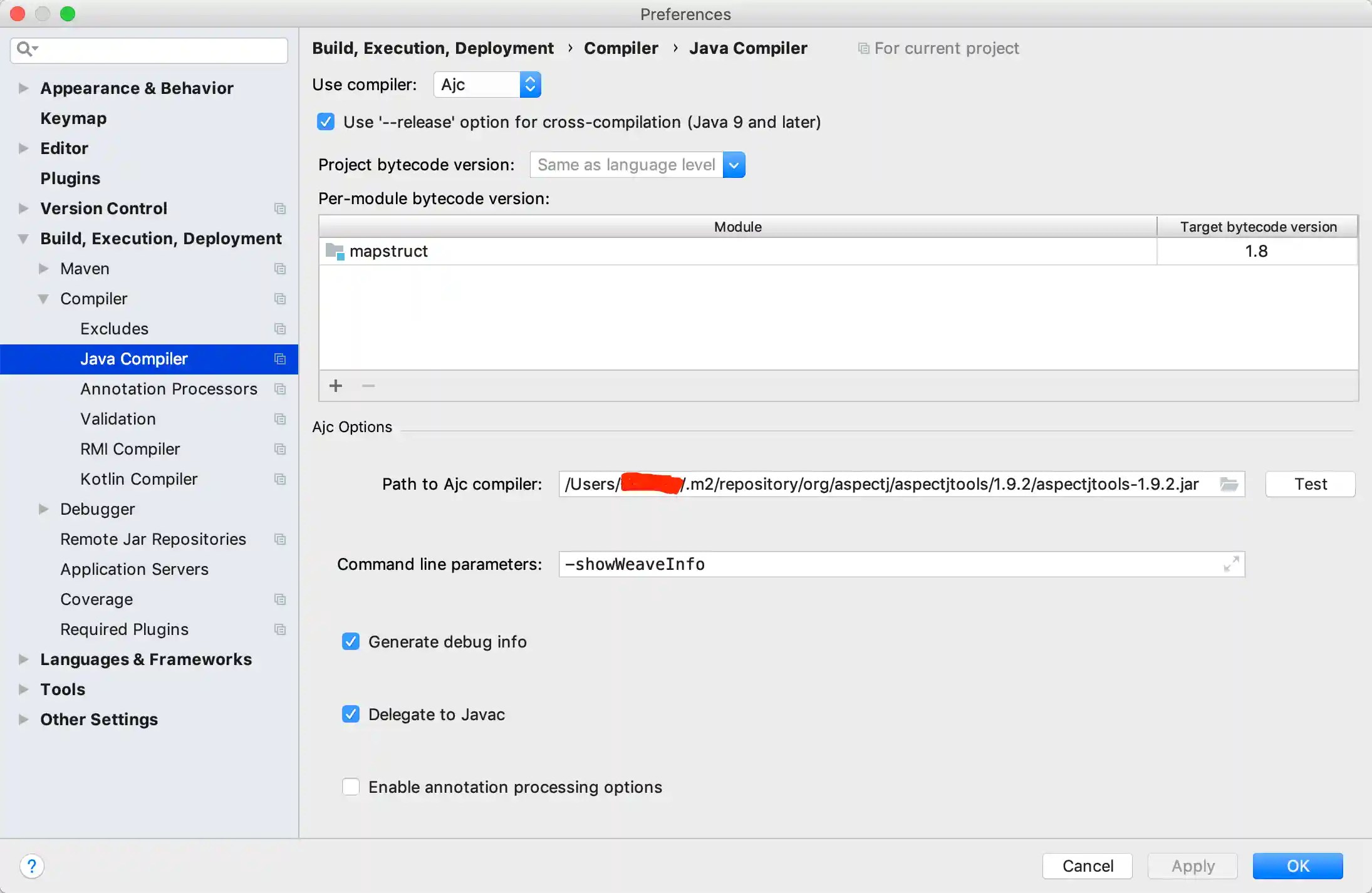Click the Cancel button
The image size is (1372, 893).
click(1087, 866)
